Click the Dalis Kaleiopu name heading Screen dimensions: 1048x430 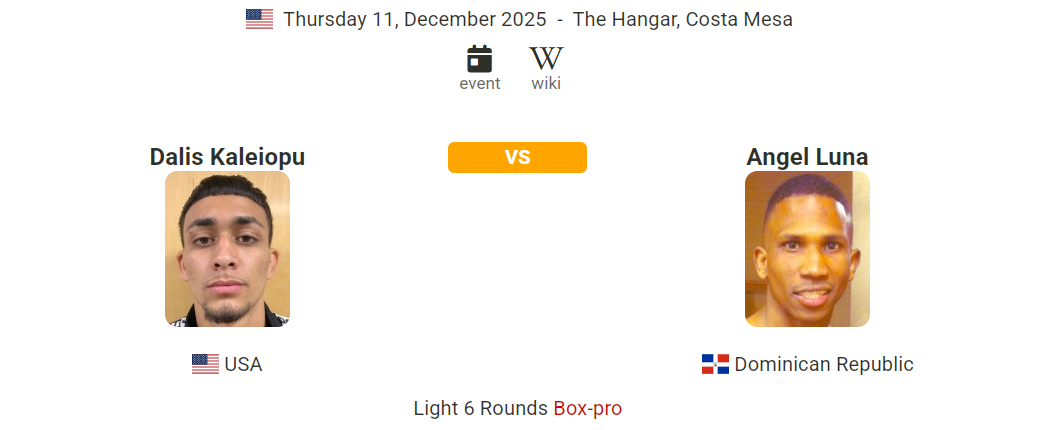tap(227, 157)
